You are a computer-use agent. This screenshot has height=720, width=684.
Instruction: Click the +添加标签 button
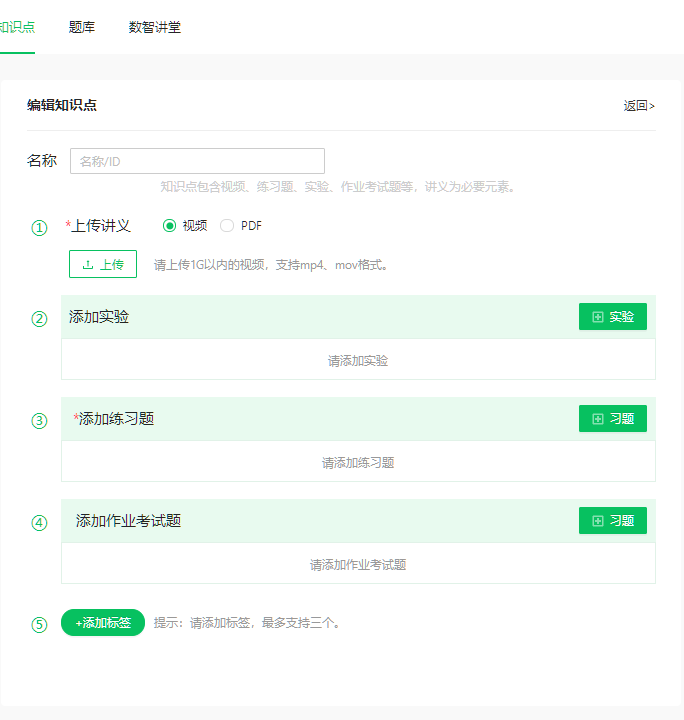pyautogui.click(x=103, y=623)
